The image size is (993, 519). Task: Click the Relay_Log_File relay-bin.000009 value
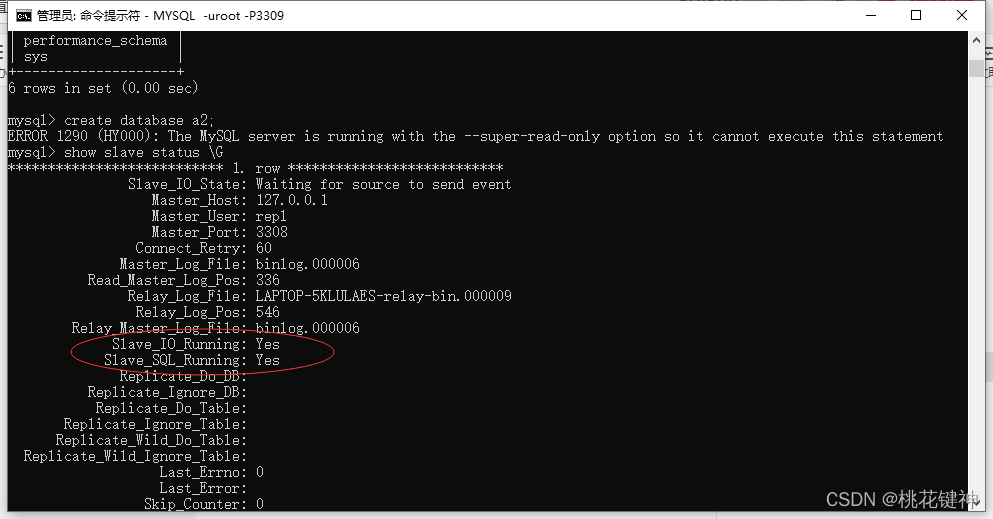[x=383, y=296]
